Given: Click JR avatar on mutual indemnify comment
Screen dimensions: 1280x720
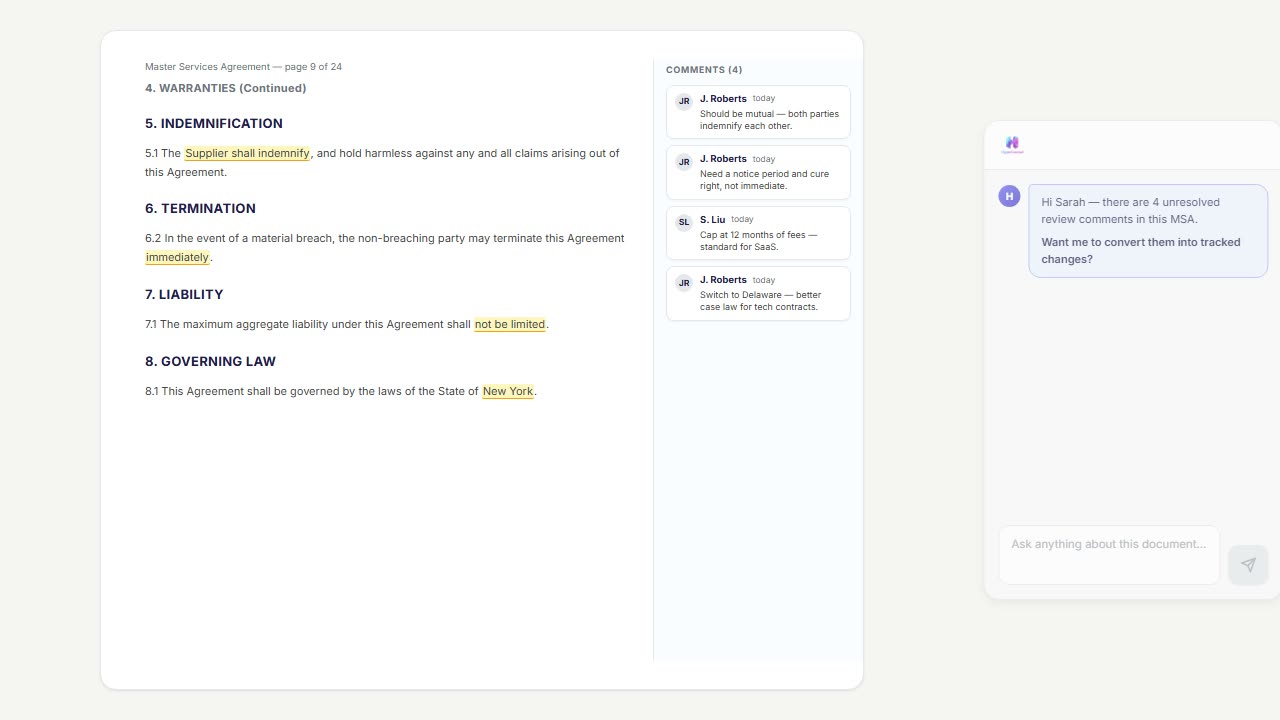Looking at the screenshot, I should click(684, 102).
